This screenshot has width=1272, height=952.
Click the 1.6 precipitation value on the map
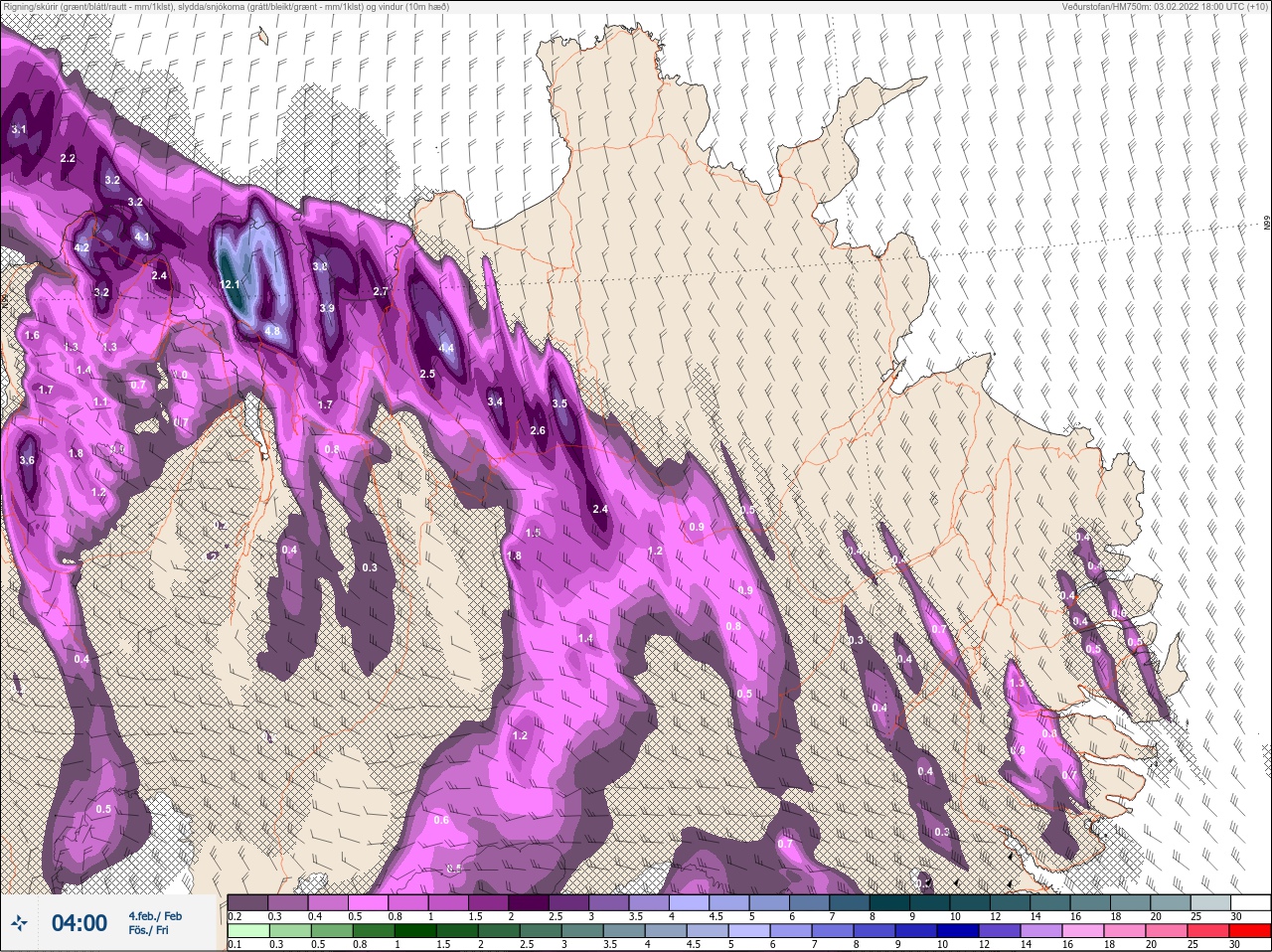pyautogui.click(x=32, y=335)
